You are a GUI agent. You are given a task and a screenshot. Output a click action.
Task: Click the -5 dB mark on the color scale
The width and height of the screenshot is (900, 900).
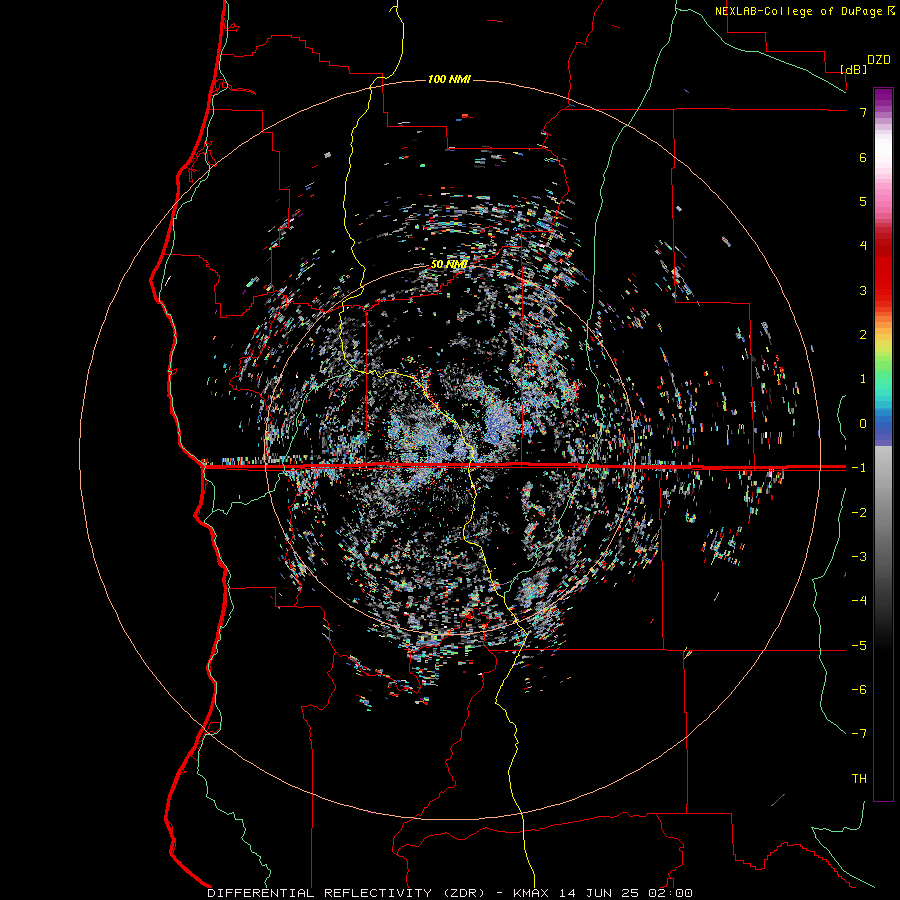pos(859,646)
